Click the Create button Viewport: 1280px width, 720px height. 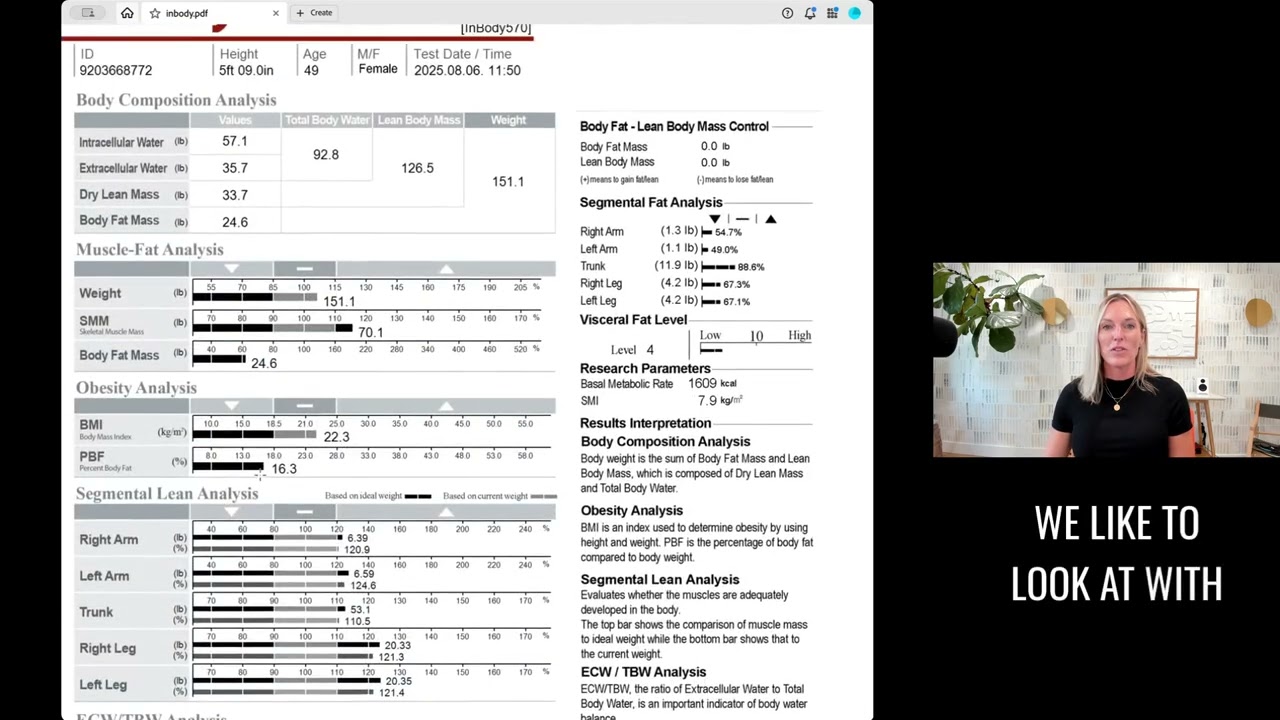pos(314,13)
